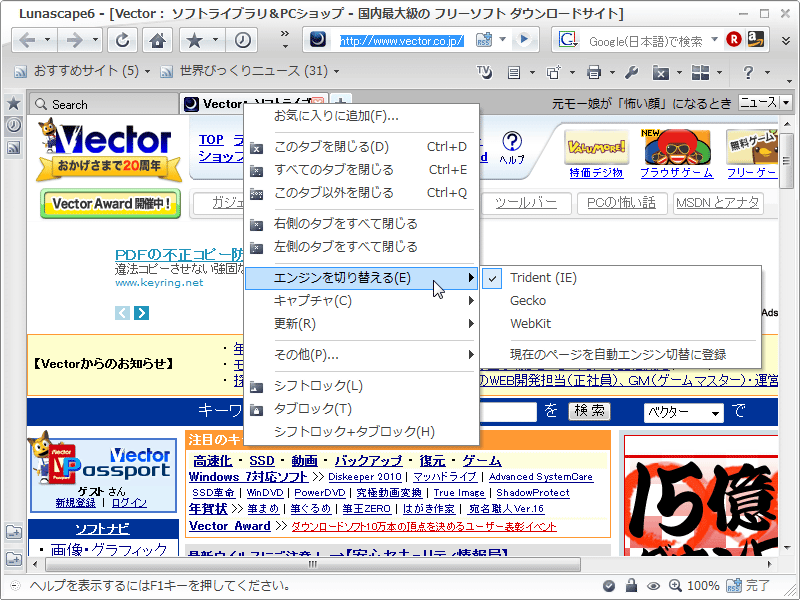Image resolution: width=800 pixels, height=600 pixels.
Task: Open the wrench tools icon
Action: tap(632, 72)
